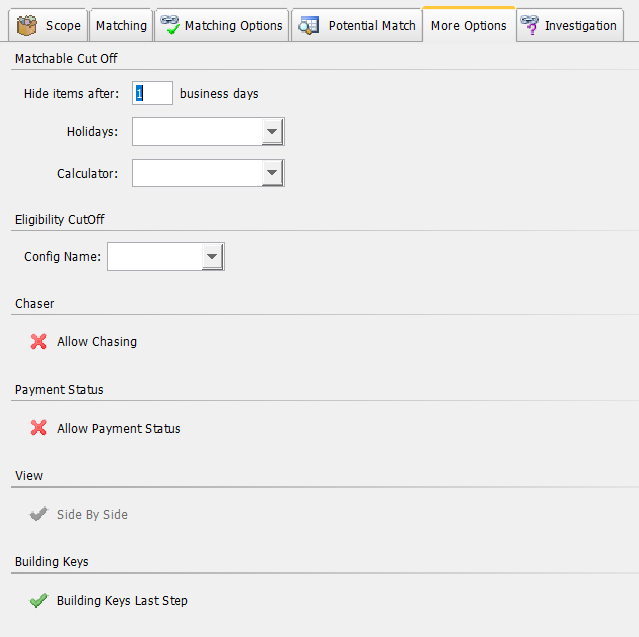Click the green check beside Building Keys Last Step
Viewport: 639px width, 637px height.
click(39, 600)
